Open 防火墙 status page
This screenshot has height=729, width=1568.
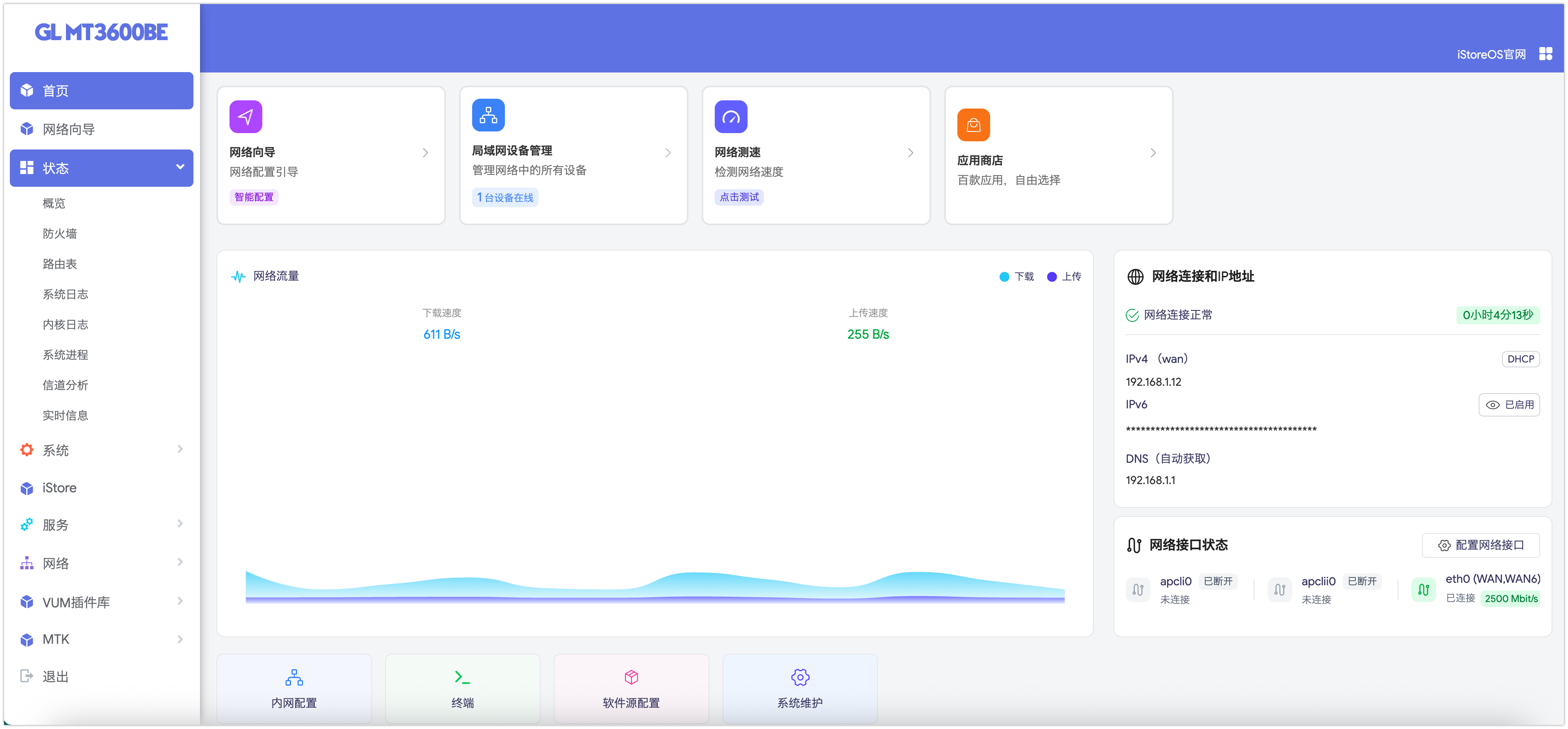pyautogui.click(x=60, y=234)
